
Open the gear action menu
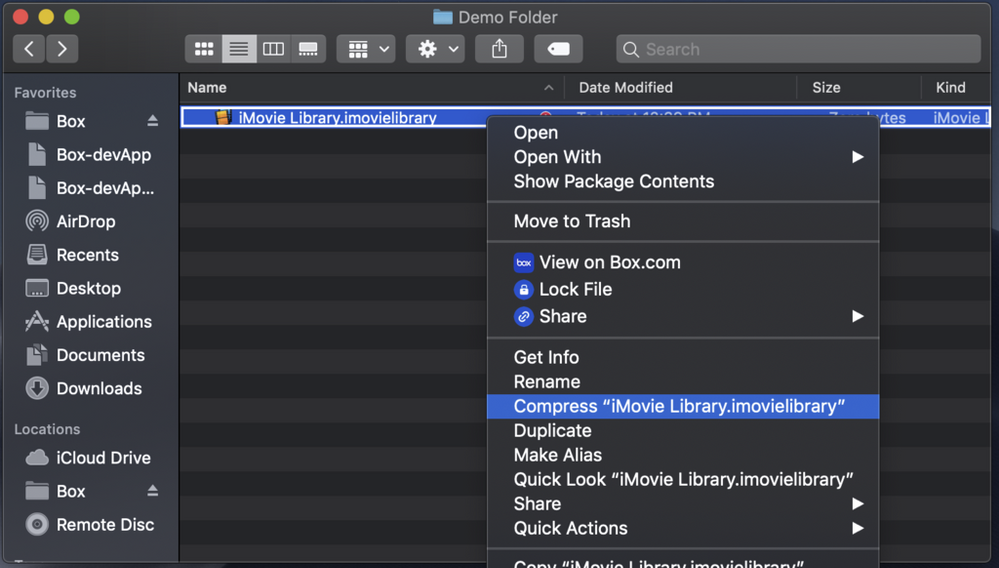[x=435, y=49]
